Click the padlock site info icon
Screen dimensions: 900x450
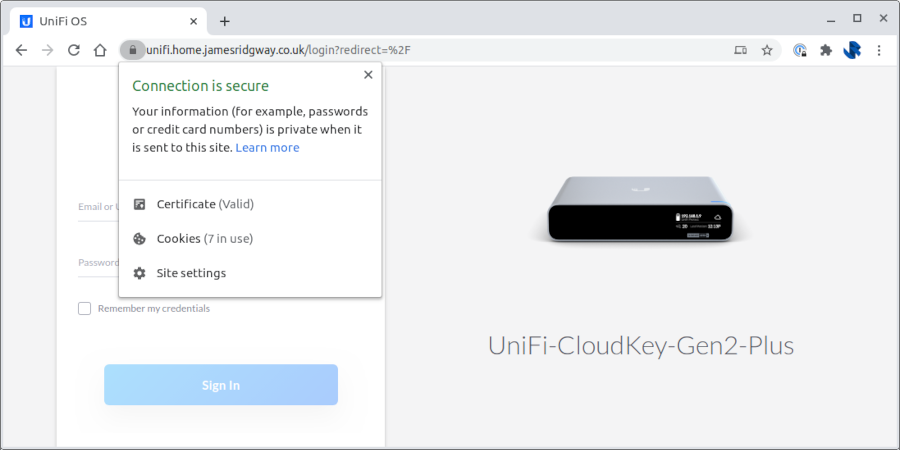point(132,50)
